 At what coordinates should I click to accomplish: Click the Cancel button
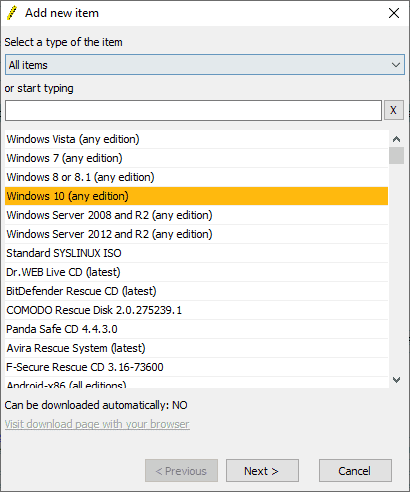pyautogui.click(x=355, y=471)
